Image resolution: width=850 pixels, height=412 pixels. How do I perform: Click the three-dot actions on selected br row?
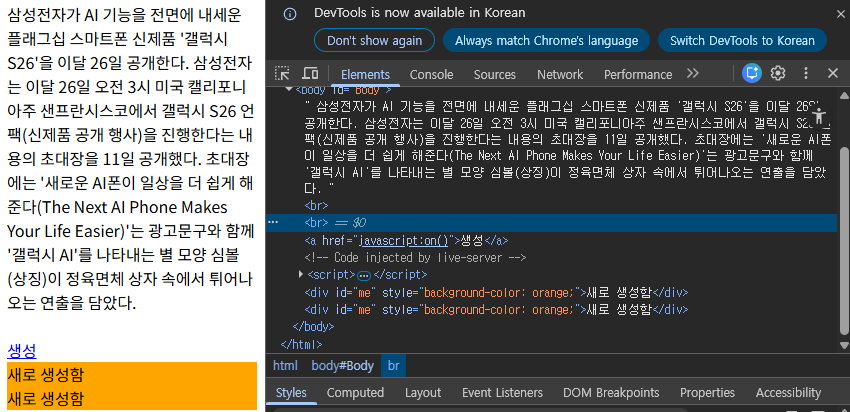click(273, 223)
